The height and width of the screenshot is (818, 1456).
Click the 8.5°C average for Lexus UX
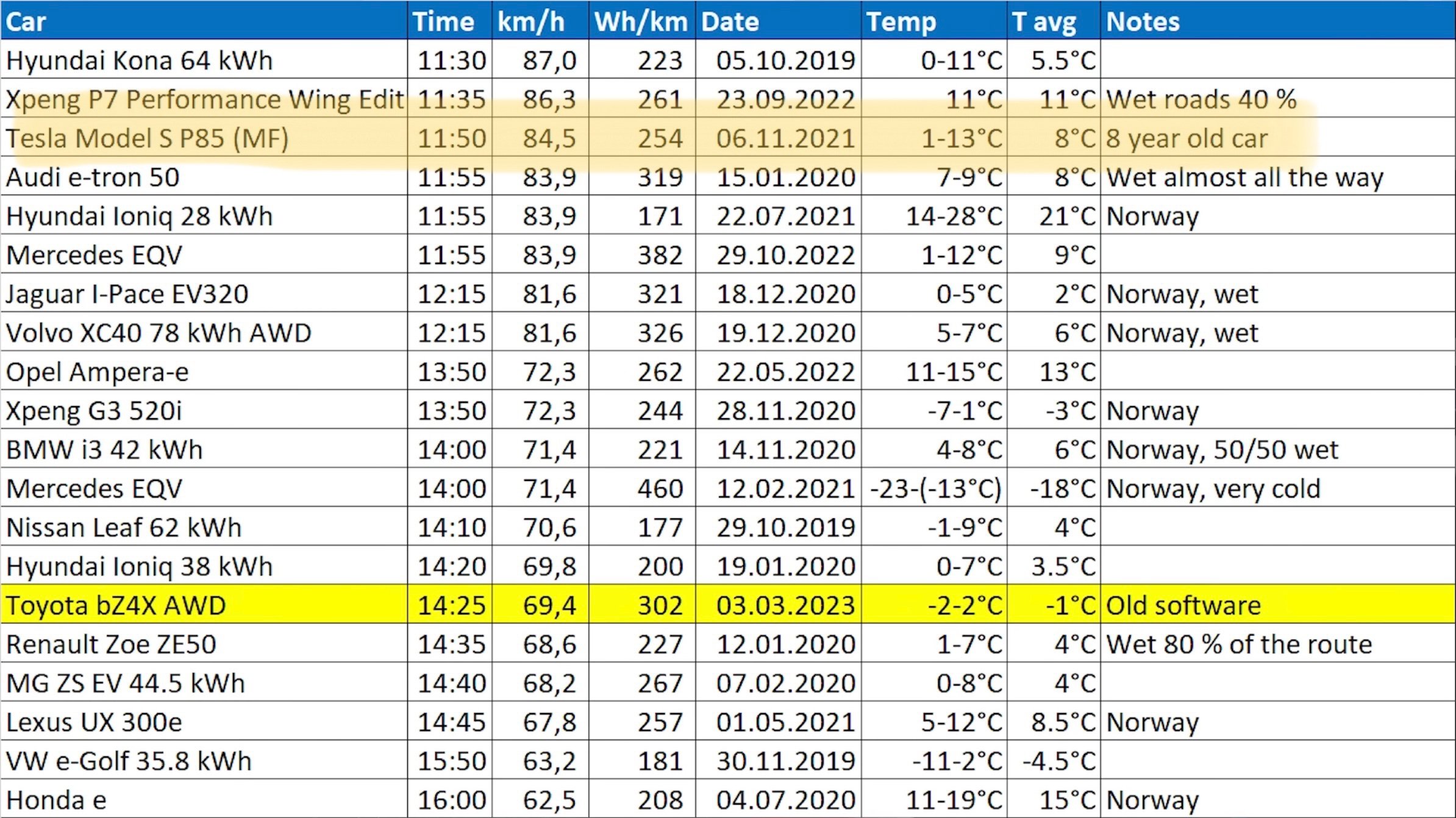(x=1054, y=722)
